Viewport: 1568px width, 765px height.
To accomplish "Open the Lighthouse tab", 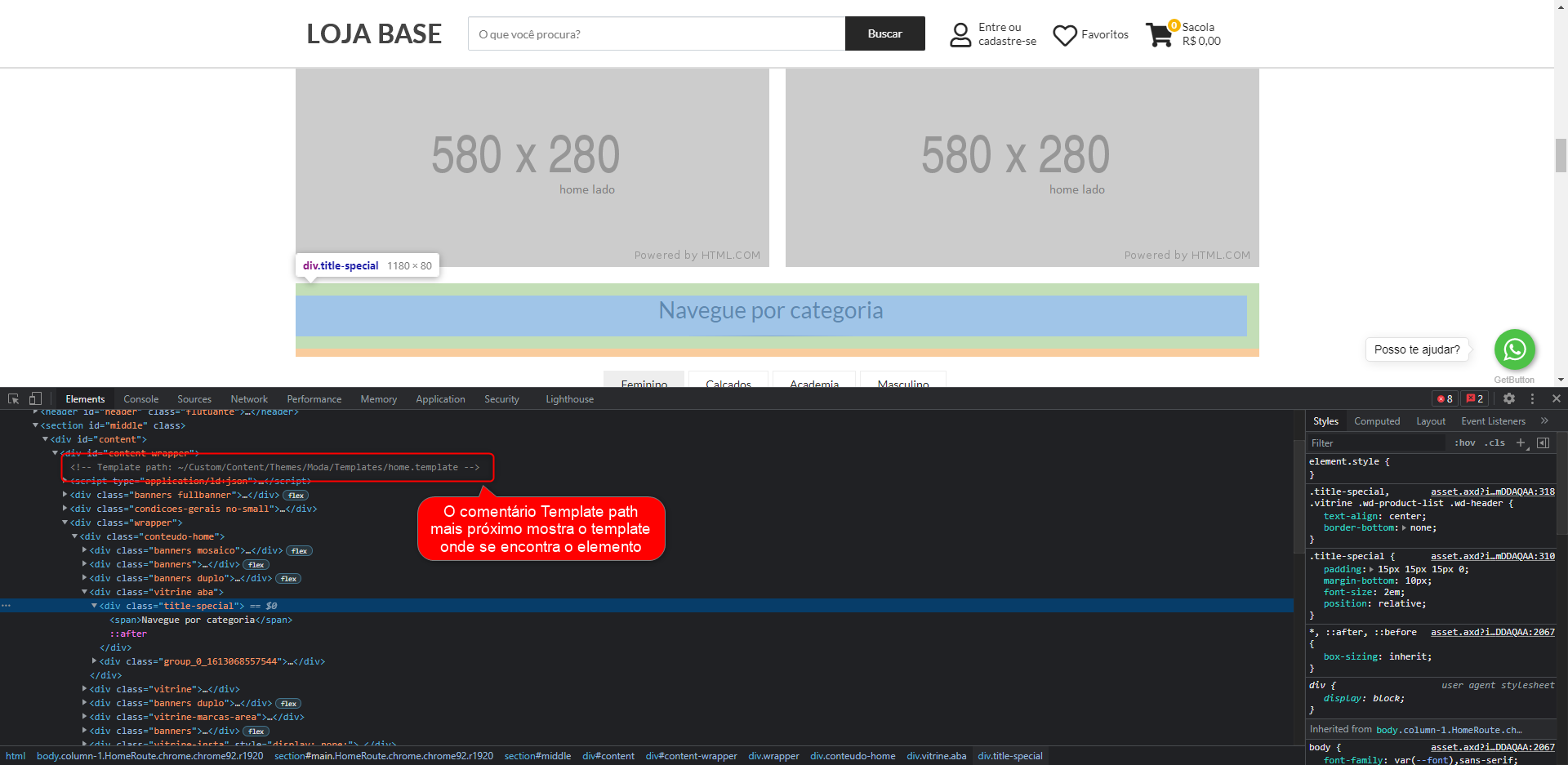I will 570,399.
